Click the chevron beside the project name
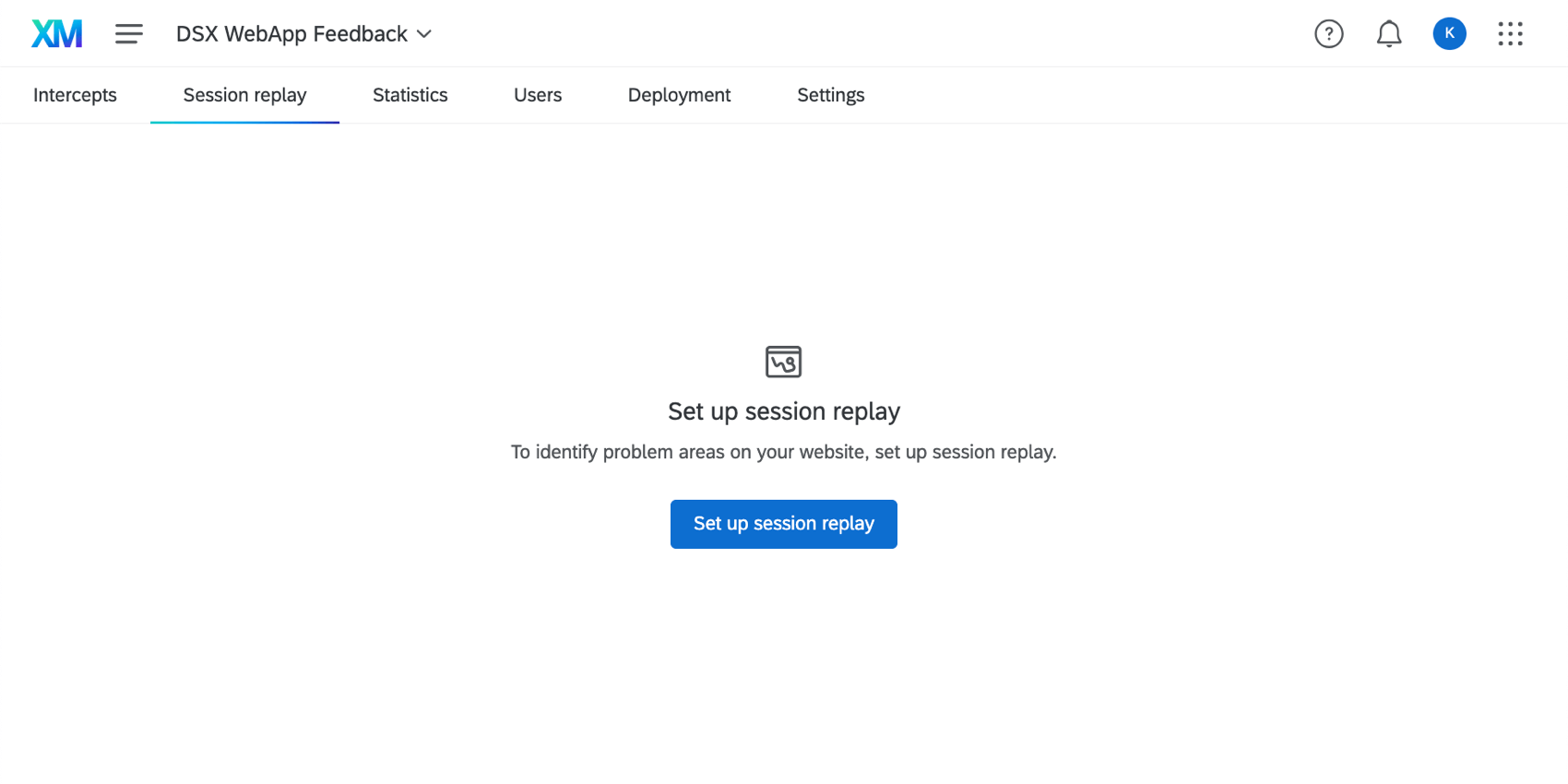 pos(424,34)
